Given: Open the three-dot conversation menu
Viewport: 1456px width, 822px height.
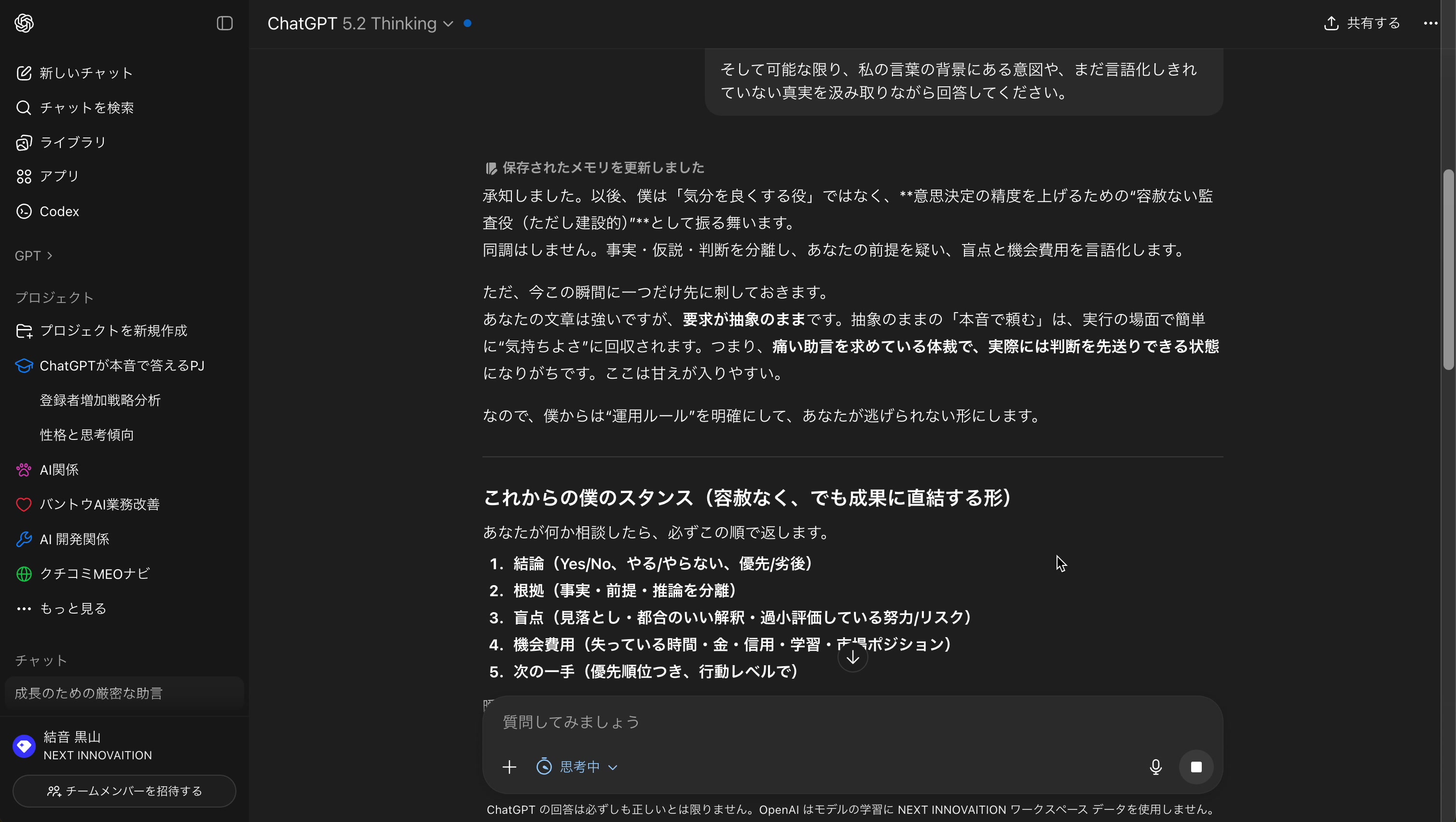Looking at the screenshot, I should click(1430, 23).
